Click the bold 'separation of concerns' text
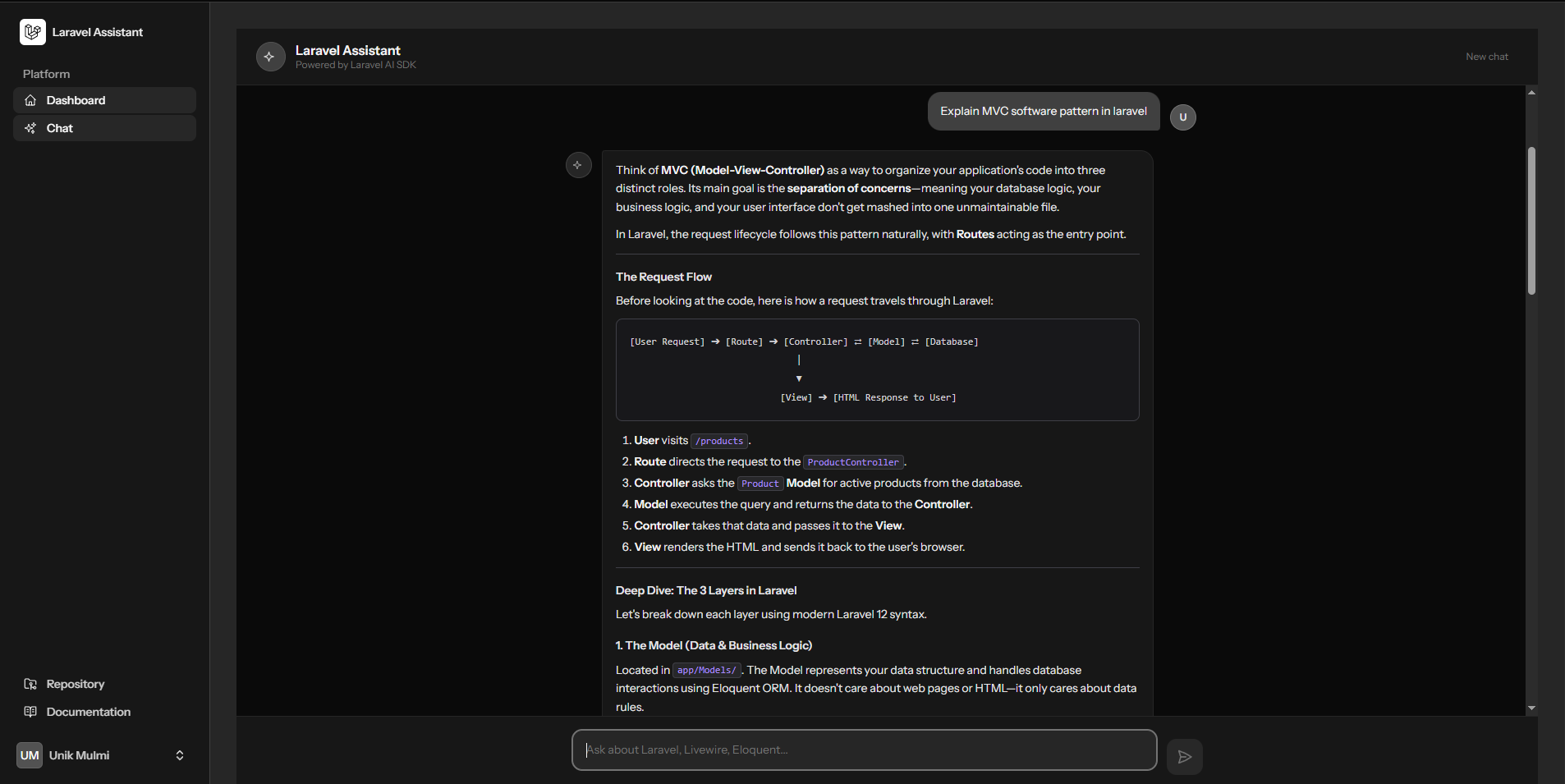 (x=849, y=188)
